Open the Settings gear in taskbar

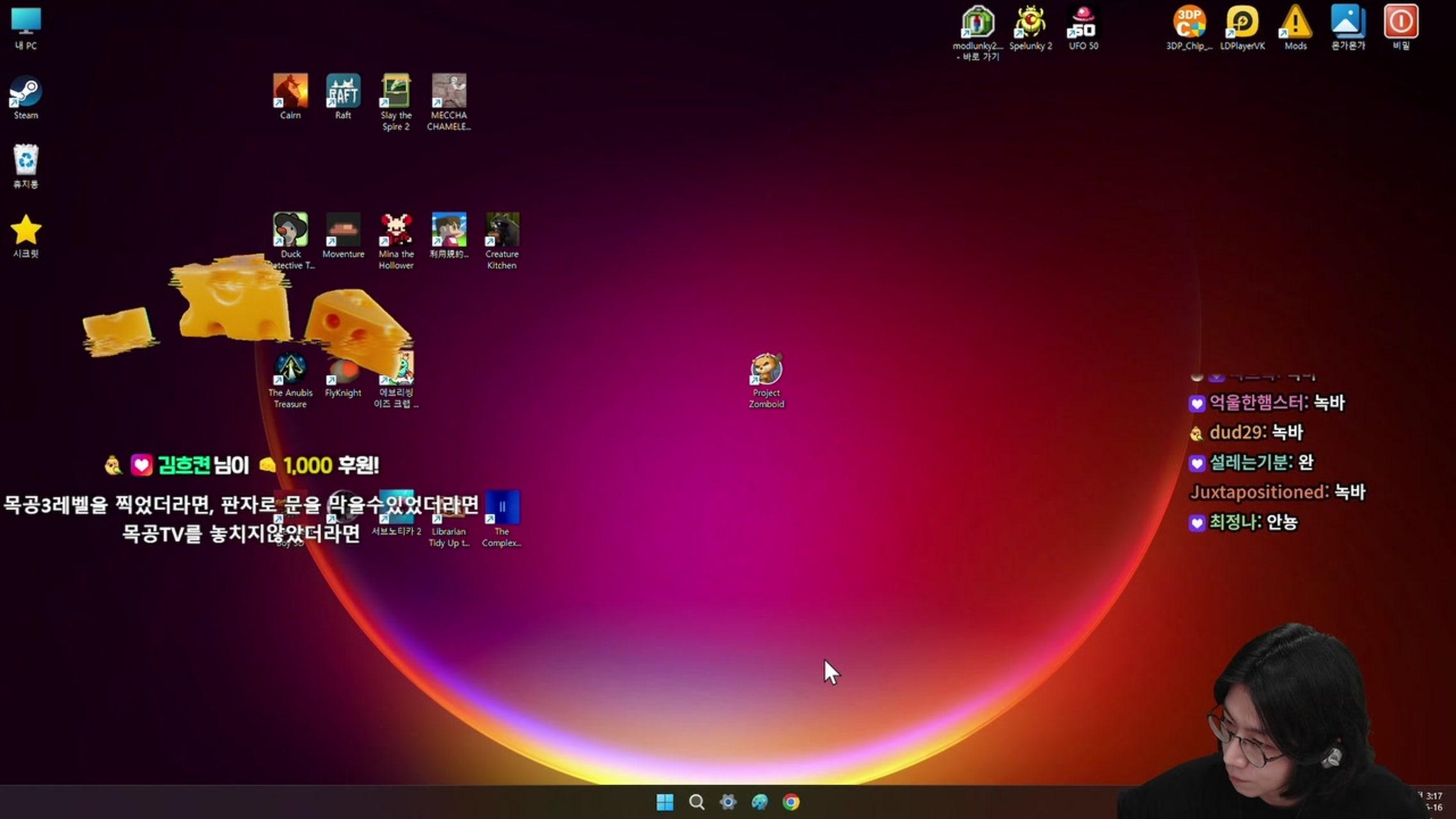click(x=728, y=802)
